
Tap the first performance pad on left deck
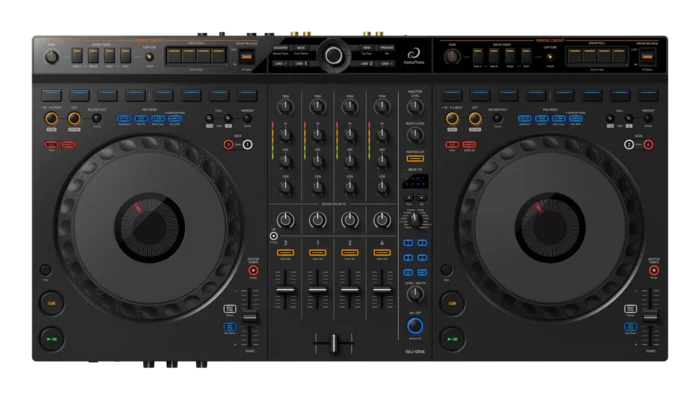click(x=53, y=96)
